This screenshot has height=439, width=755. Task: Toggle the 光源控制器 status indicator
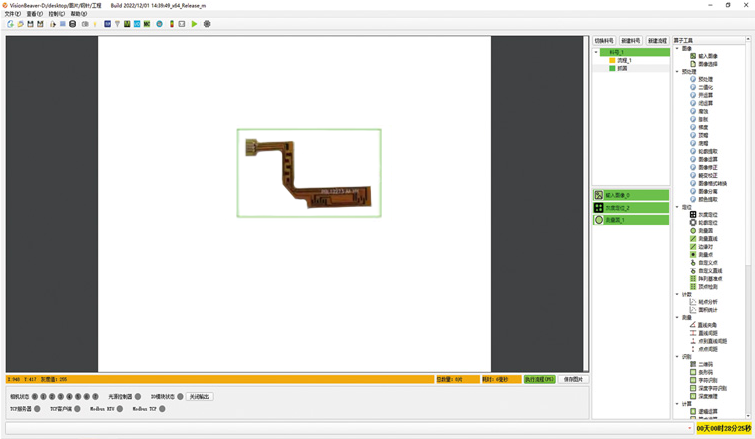(x=138, y=397)
